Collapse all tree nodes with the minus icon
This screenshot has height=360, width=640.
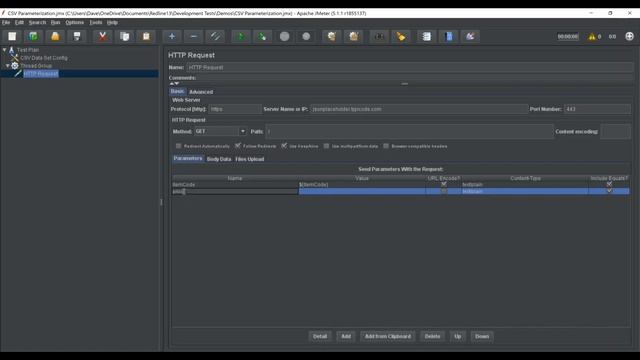click(193, 36)
